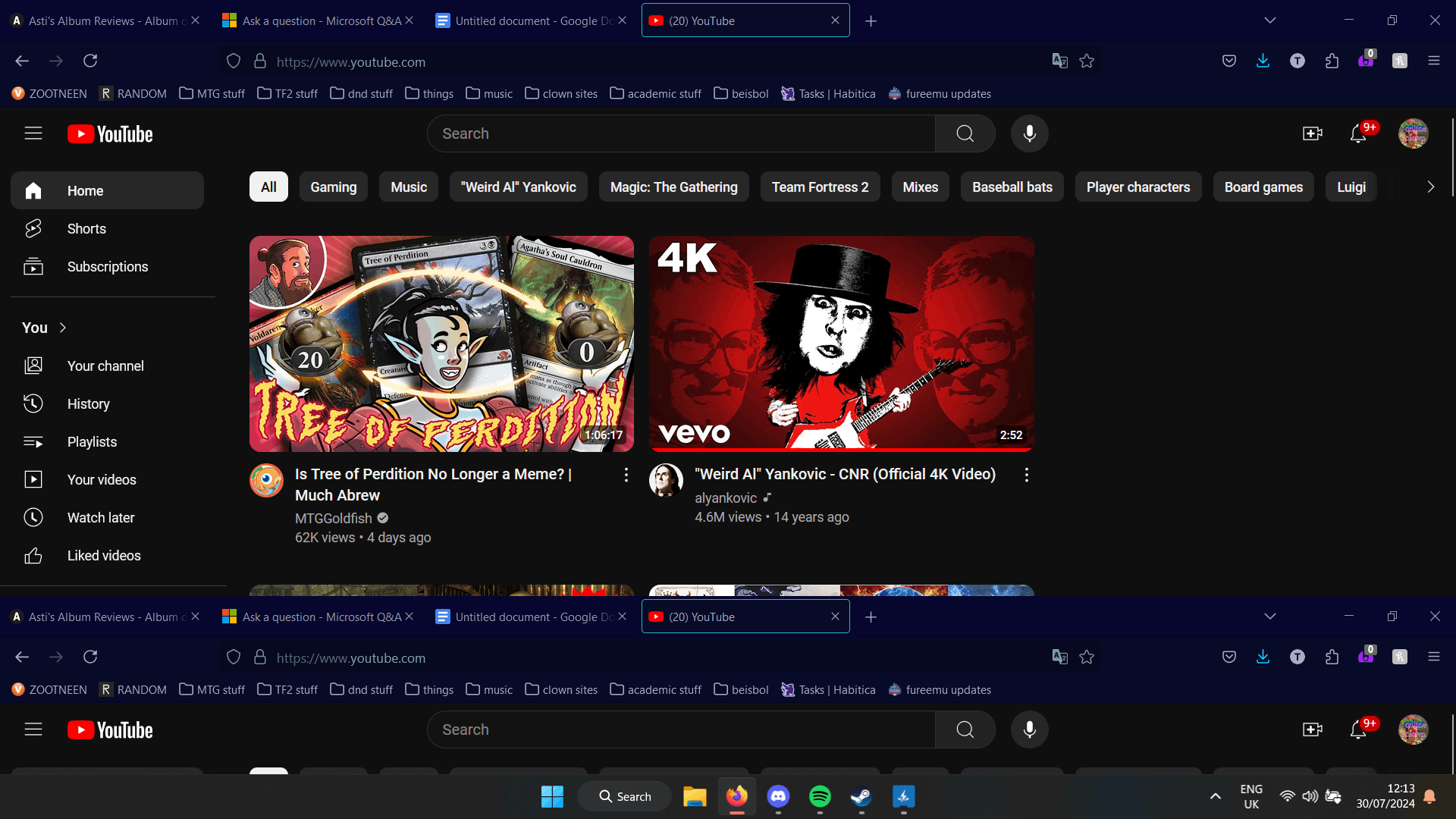Expand the You section chevron

tap(63, 328)
